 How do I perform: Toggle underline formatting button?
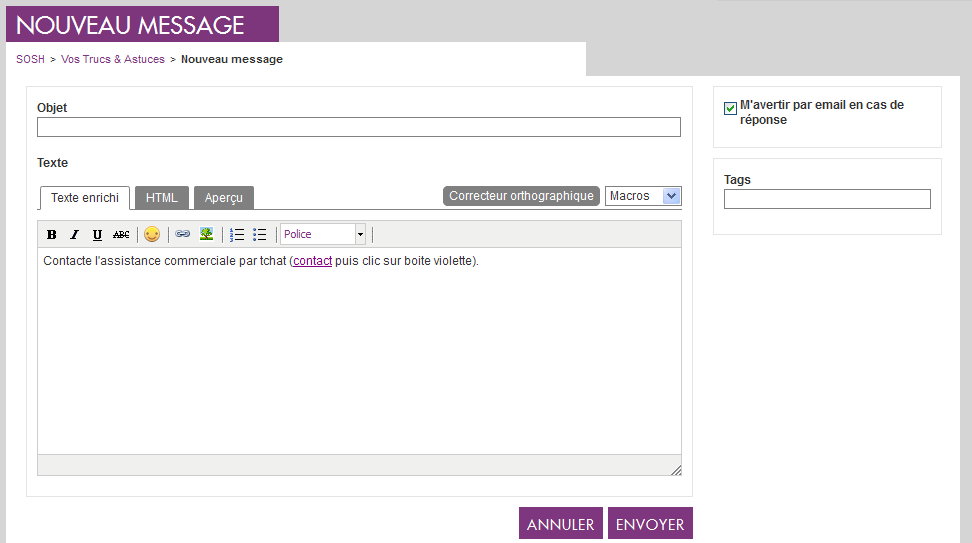tap(97, 235)
